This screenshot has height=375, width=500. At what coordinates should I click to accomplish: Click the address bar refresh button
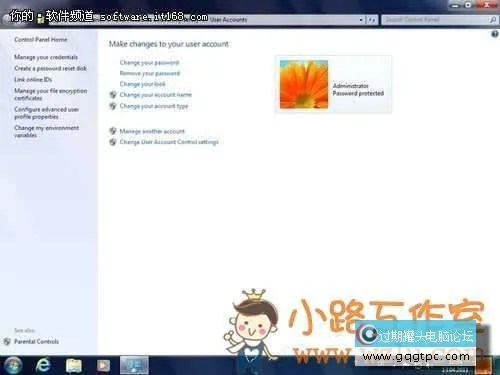(372, 20)
